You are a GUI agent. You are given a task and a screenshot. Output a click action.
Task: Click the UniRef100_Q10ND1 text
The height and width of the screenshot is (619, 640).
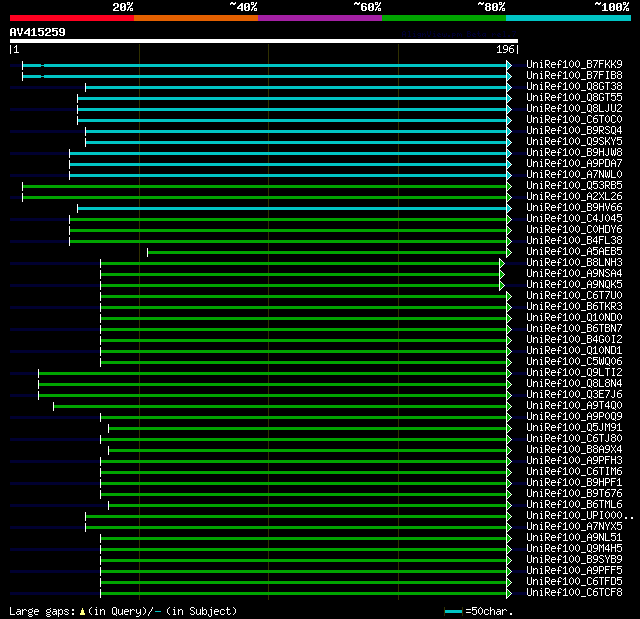[574, 351]
